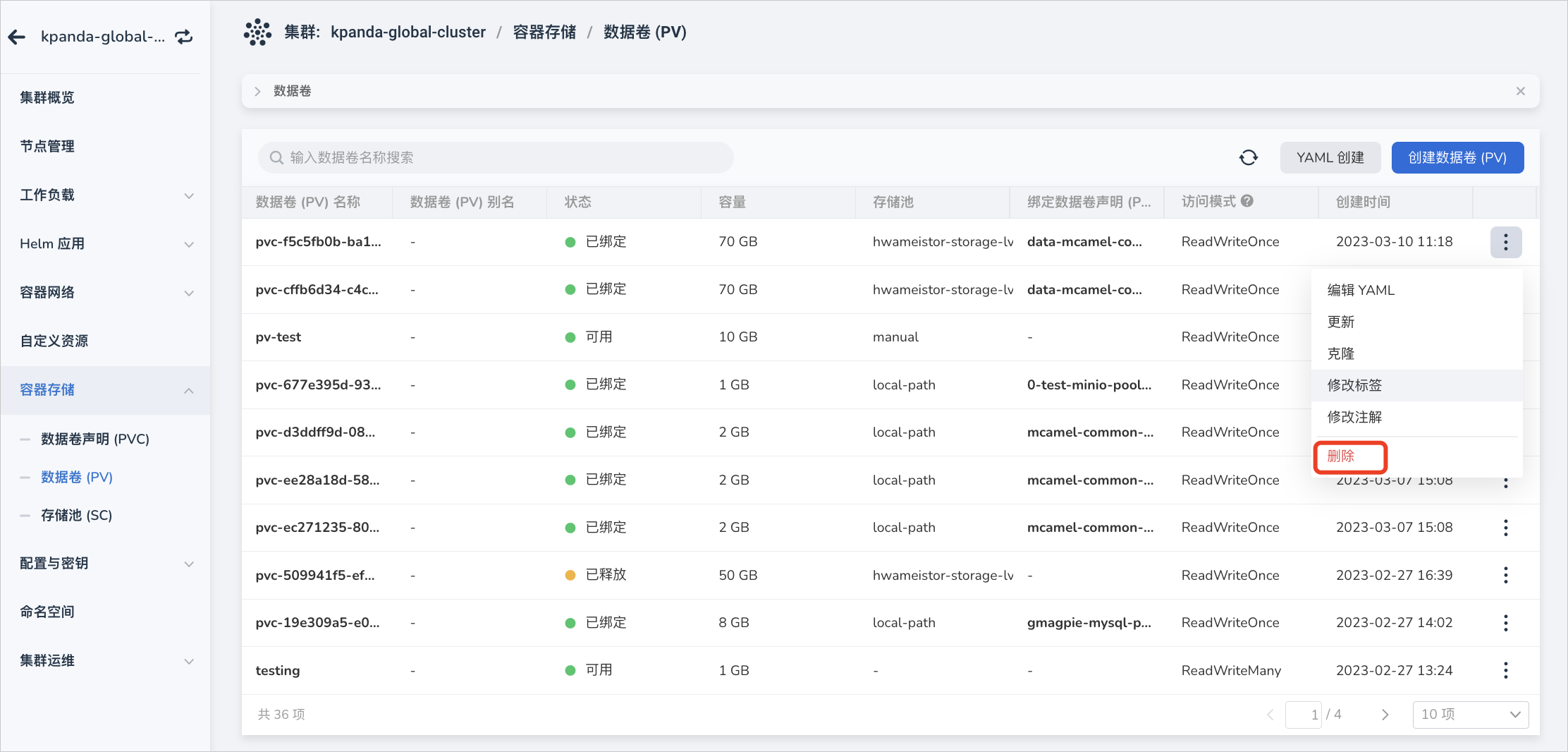Viewport: 1568px width, 752px height.
Task: Open pvc-f5c5fb0b-ba1... volume details
Action: 318,242
